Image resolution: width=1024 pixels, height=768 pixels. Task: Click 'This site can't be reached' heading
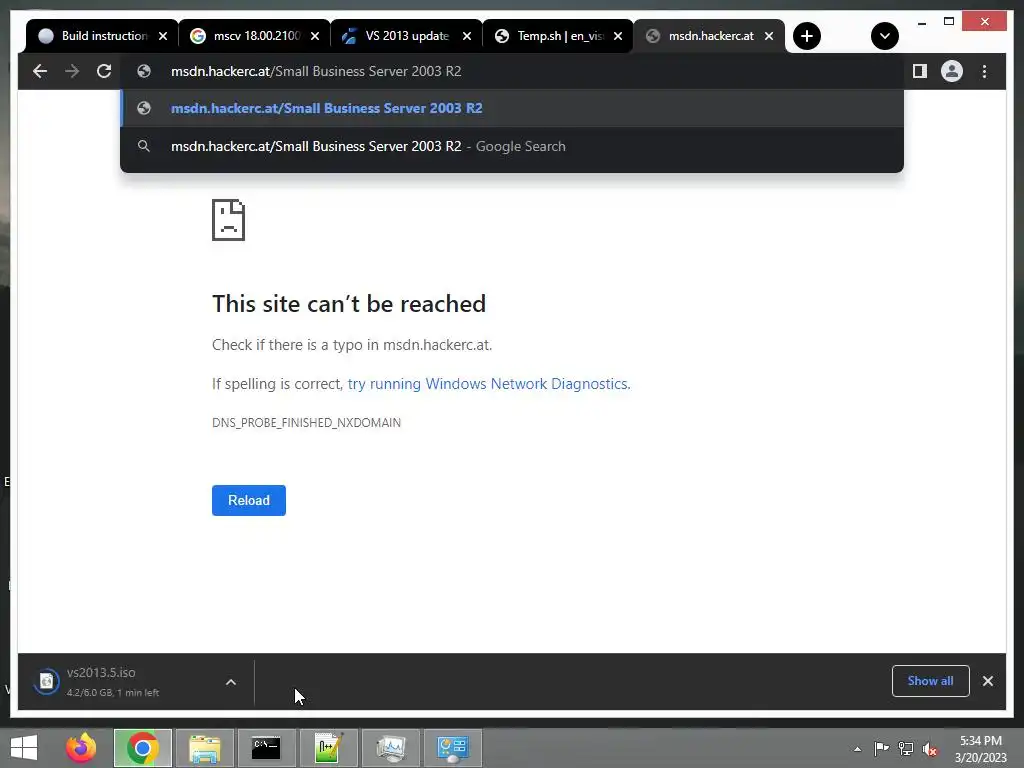click(349, 304)
